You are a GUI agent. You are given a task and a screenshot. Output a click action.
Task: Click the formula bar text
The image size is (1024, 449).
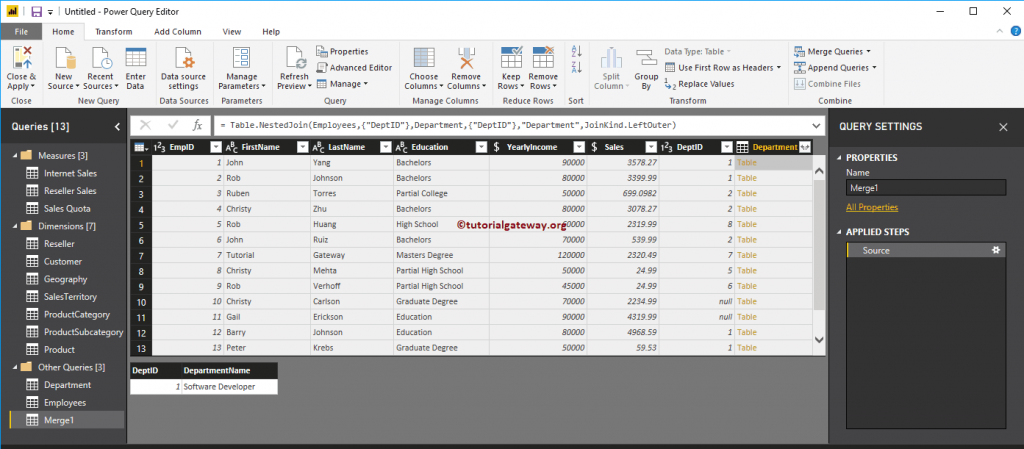click(449, 125)
